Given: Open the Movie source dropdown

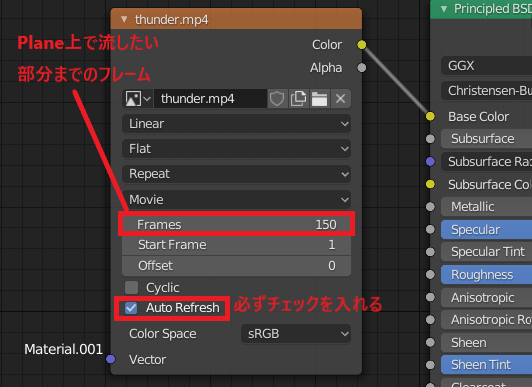Looking at the screenshot, I should point(236,199).
